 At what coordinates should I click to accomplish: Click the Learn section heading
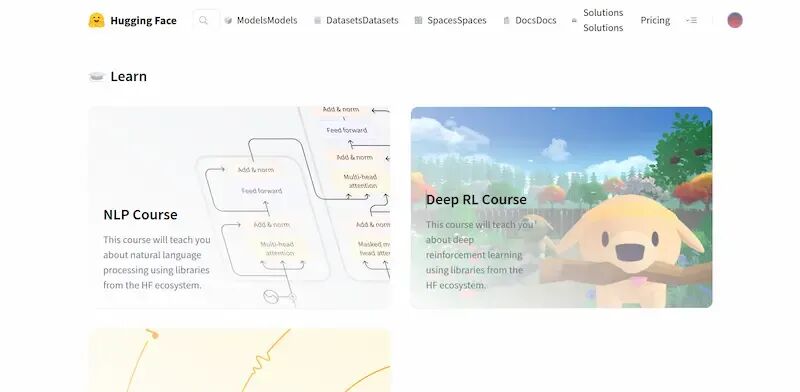[x=129, y=77]
